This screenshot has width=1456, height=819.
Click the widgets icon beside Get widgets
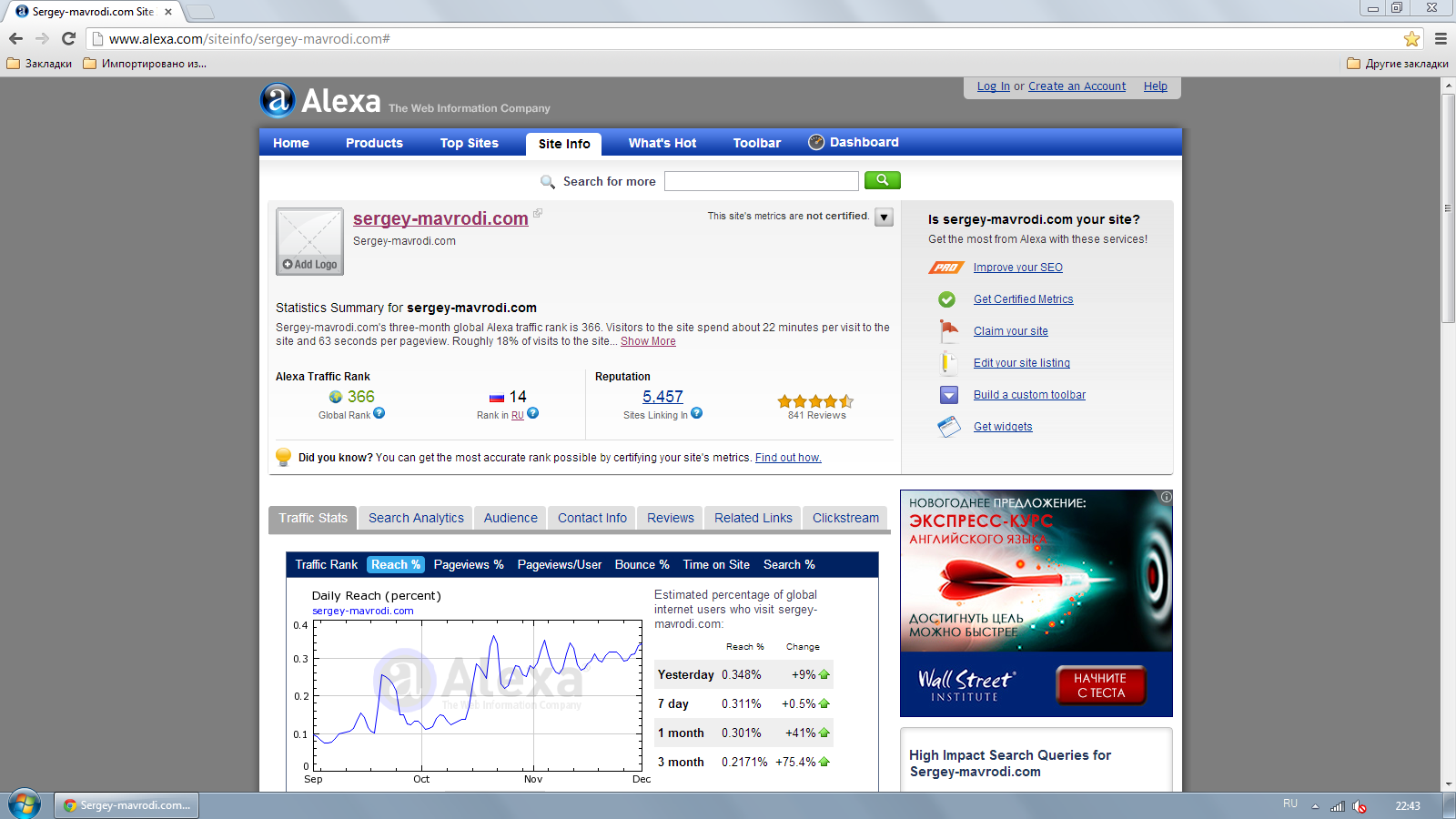(949, 427)
